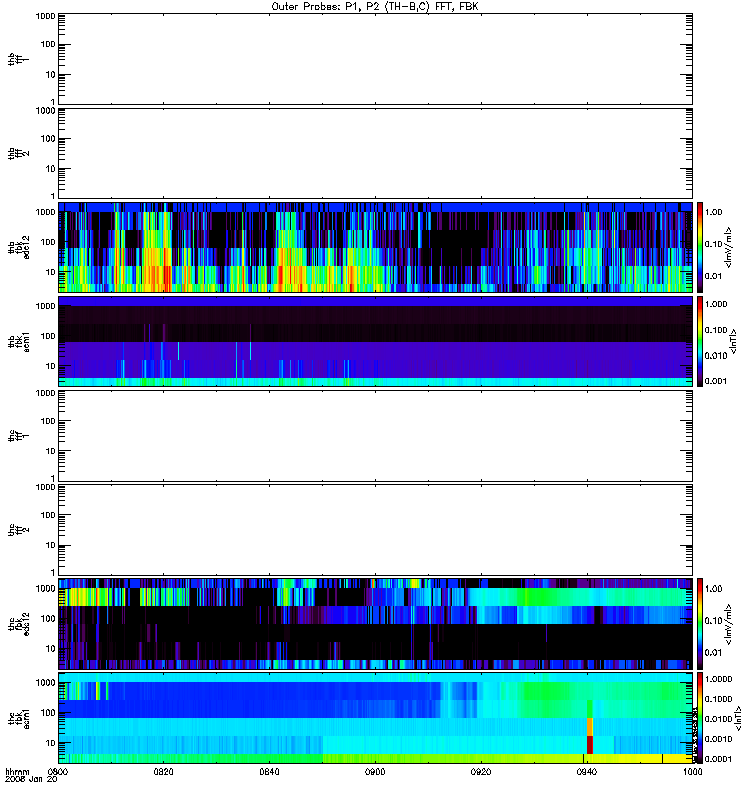Click the red spike near 0940 in thc scm1
Image resolution: width=750 pixels, height=800 pixels.
pyautogui.click(x=590, y=744)
